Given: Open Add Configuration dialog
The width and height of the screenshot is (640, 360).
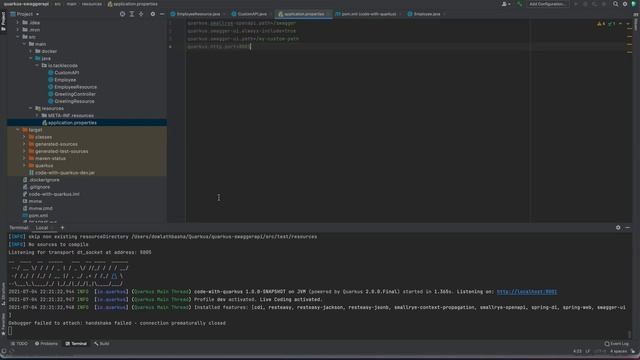Looking at the screenshot, I should (548, 4).
